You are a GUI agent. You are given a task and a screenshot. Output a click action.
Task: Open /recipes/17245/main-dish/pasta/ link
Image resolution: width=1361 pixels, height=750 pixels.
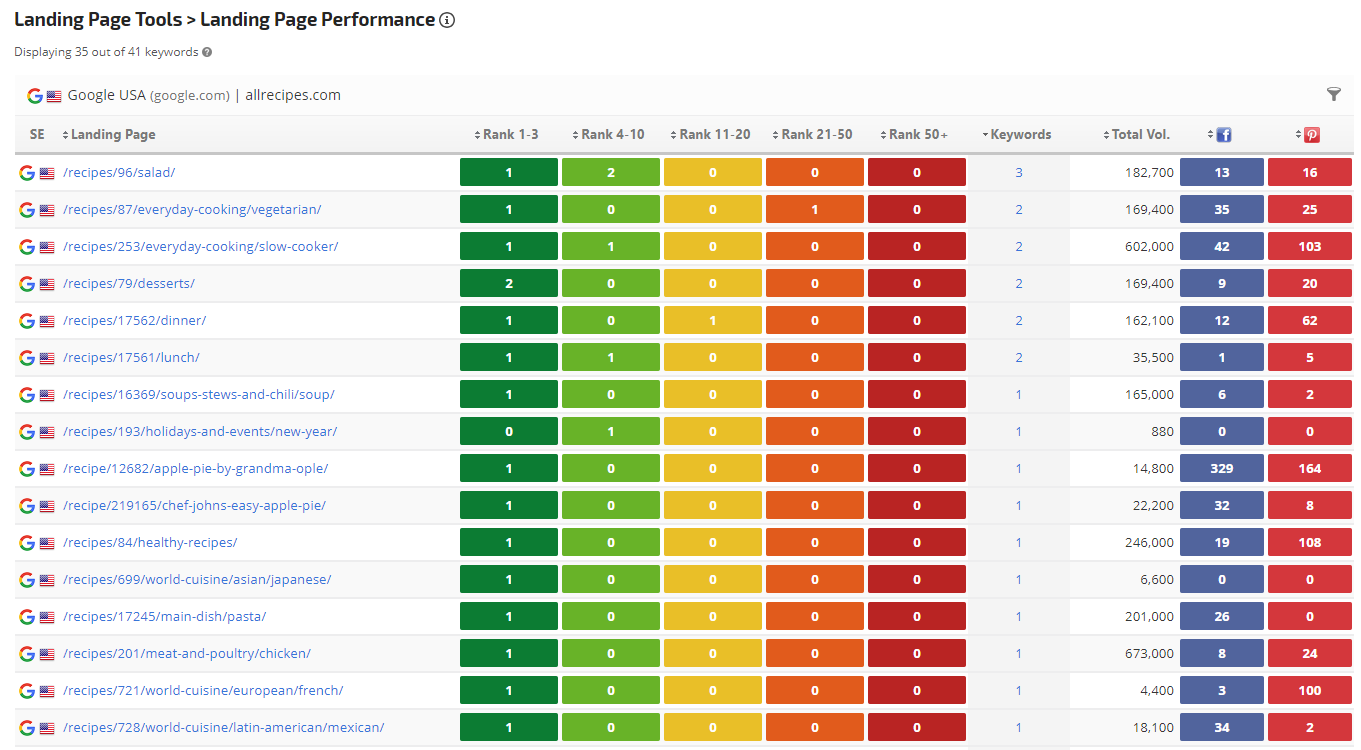point(164,617)
